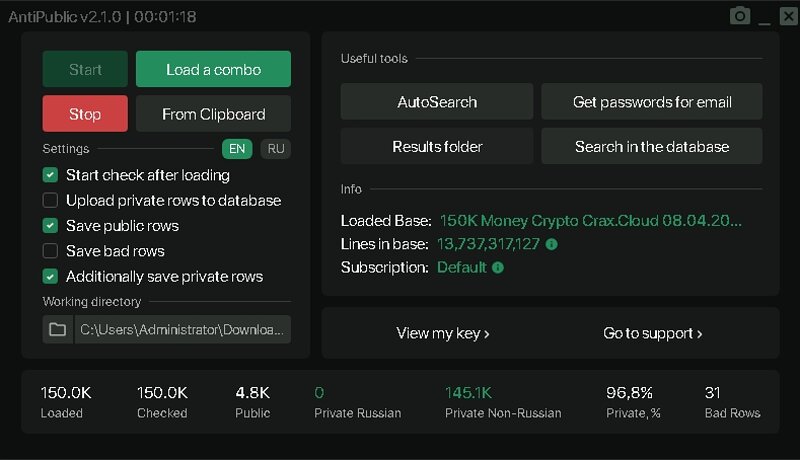
Task: Open the working directory folder icon
Action: (57, 329)
